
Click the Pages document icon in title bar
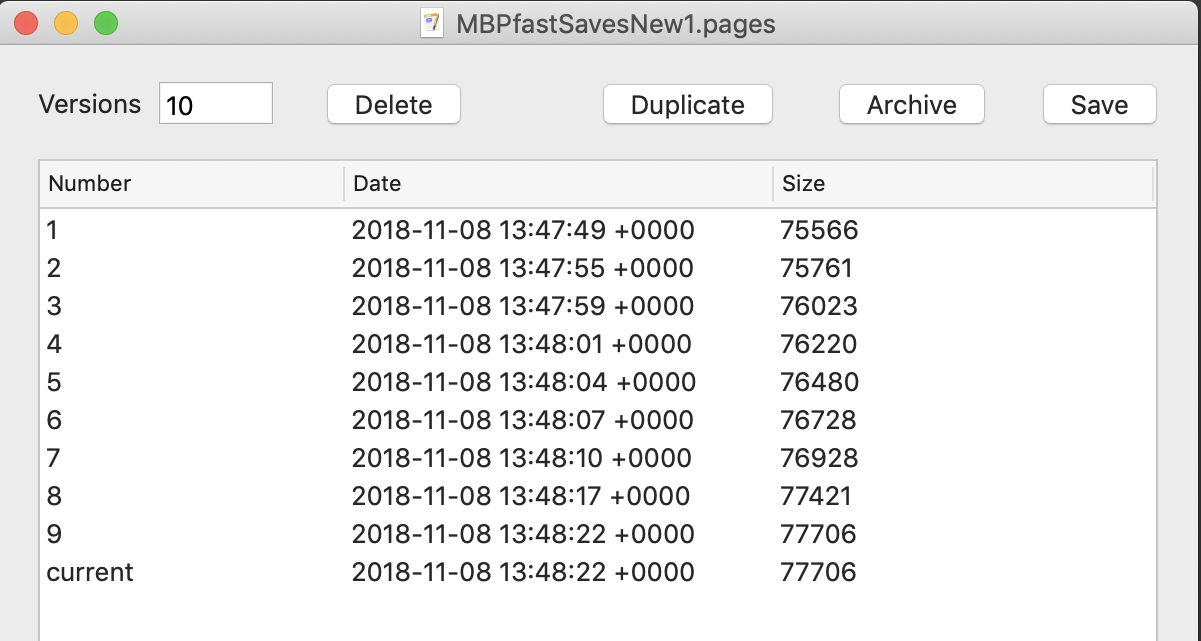click(x=432, y=23)
